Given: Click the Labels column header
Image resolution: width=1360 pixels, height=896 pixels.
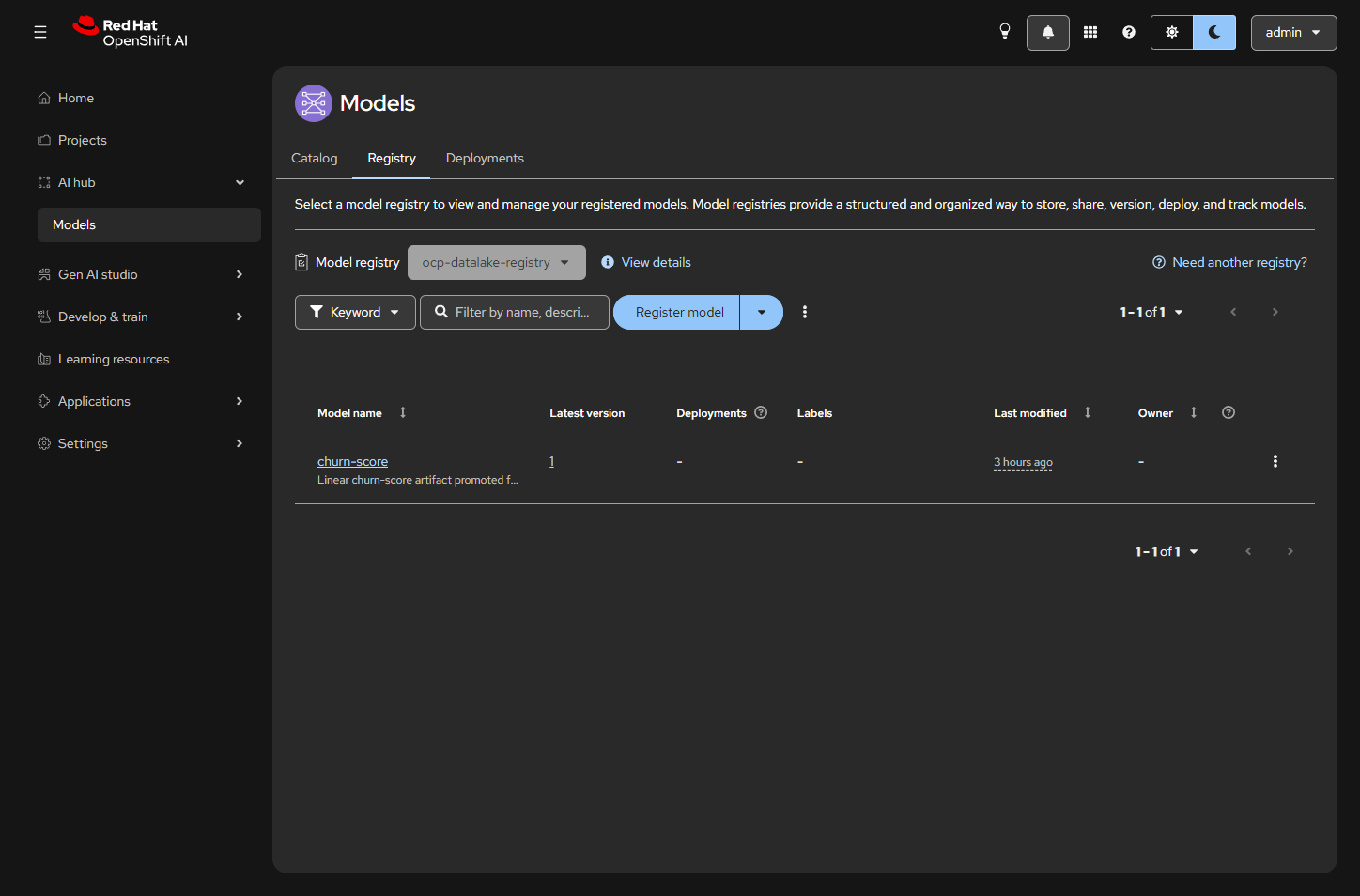Looking at the screenshot, I should click(814, 412).
